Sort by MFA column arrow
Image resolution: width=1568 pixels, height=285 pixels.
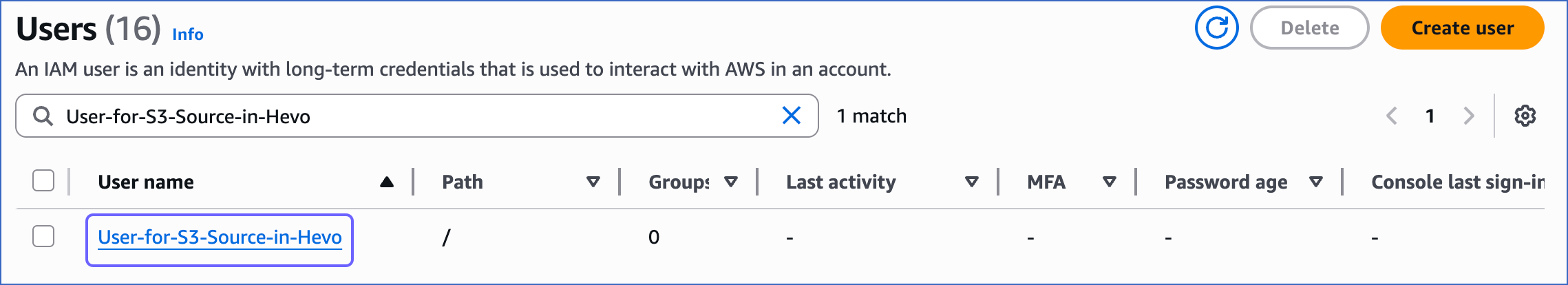[x=1109, y=182]
